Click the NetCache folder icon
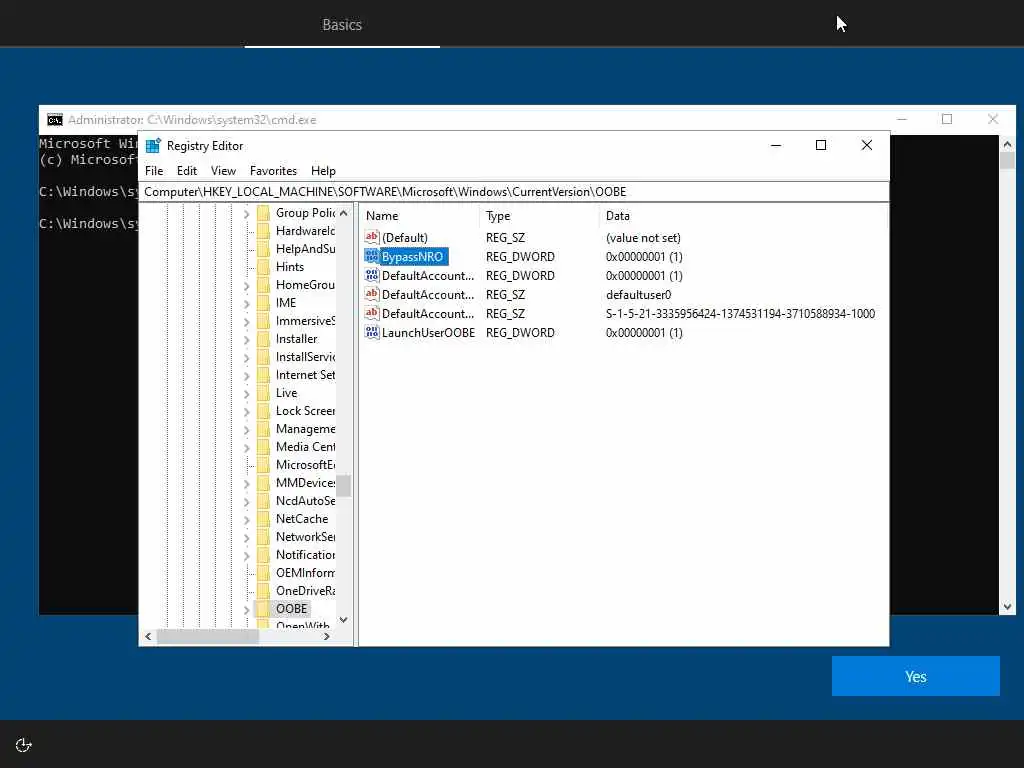Viewport: 1024px width, 768px height. tap(263, 519)
